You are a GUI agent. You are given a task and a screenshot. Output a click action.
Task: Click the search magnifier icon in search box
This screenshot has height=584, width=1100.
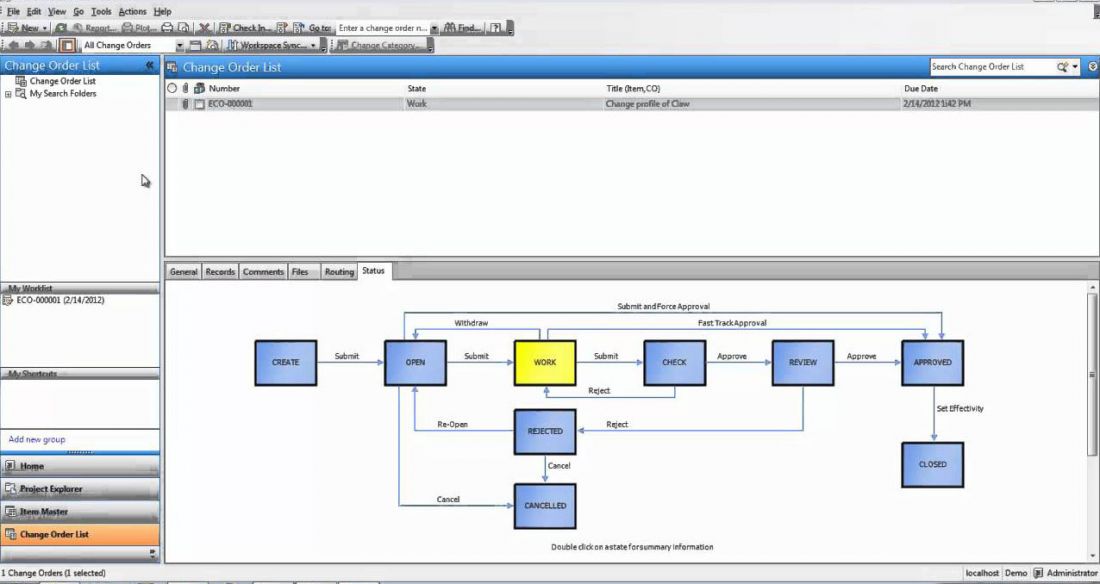[1063, 67]
